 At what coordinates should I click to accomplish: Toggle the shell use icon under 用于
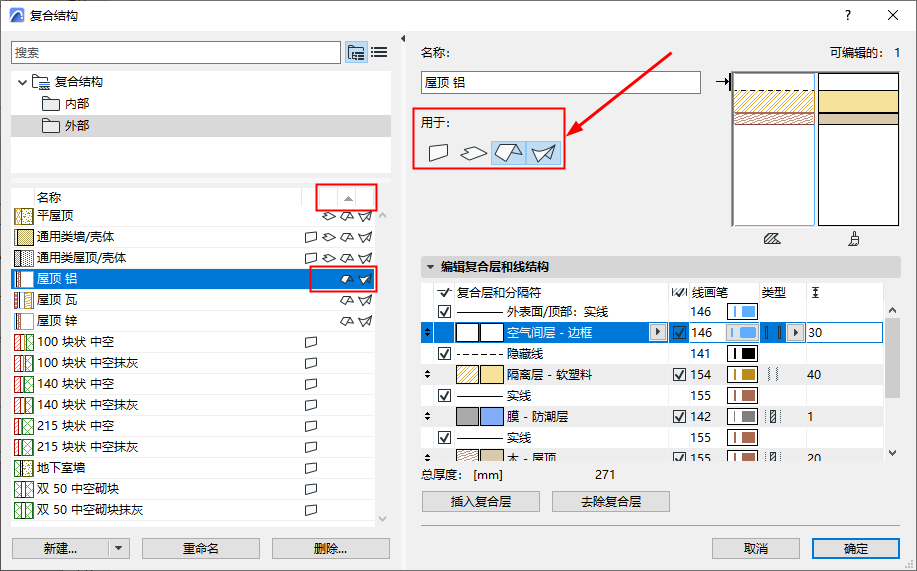pyautogui.click(x=543, y=153)
